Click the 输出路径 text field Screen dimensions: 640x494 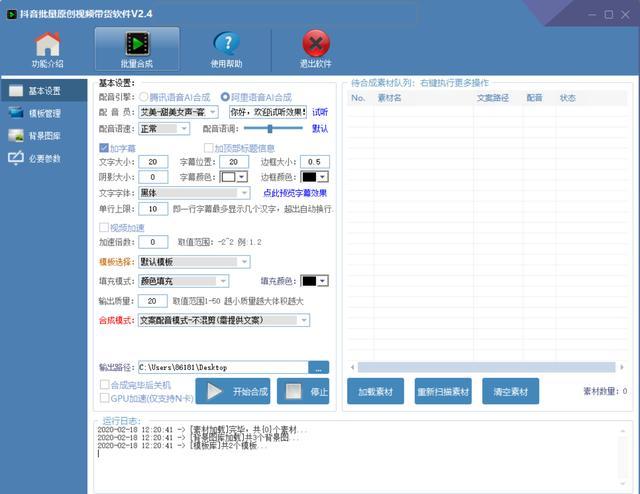click(223, 367)
